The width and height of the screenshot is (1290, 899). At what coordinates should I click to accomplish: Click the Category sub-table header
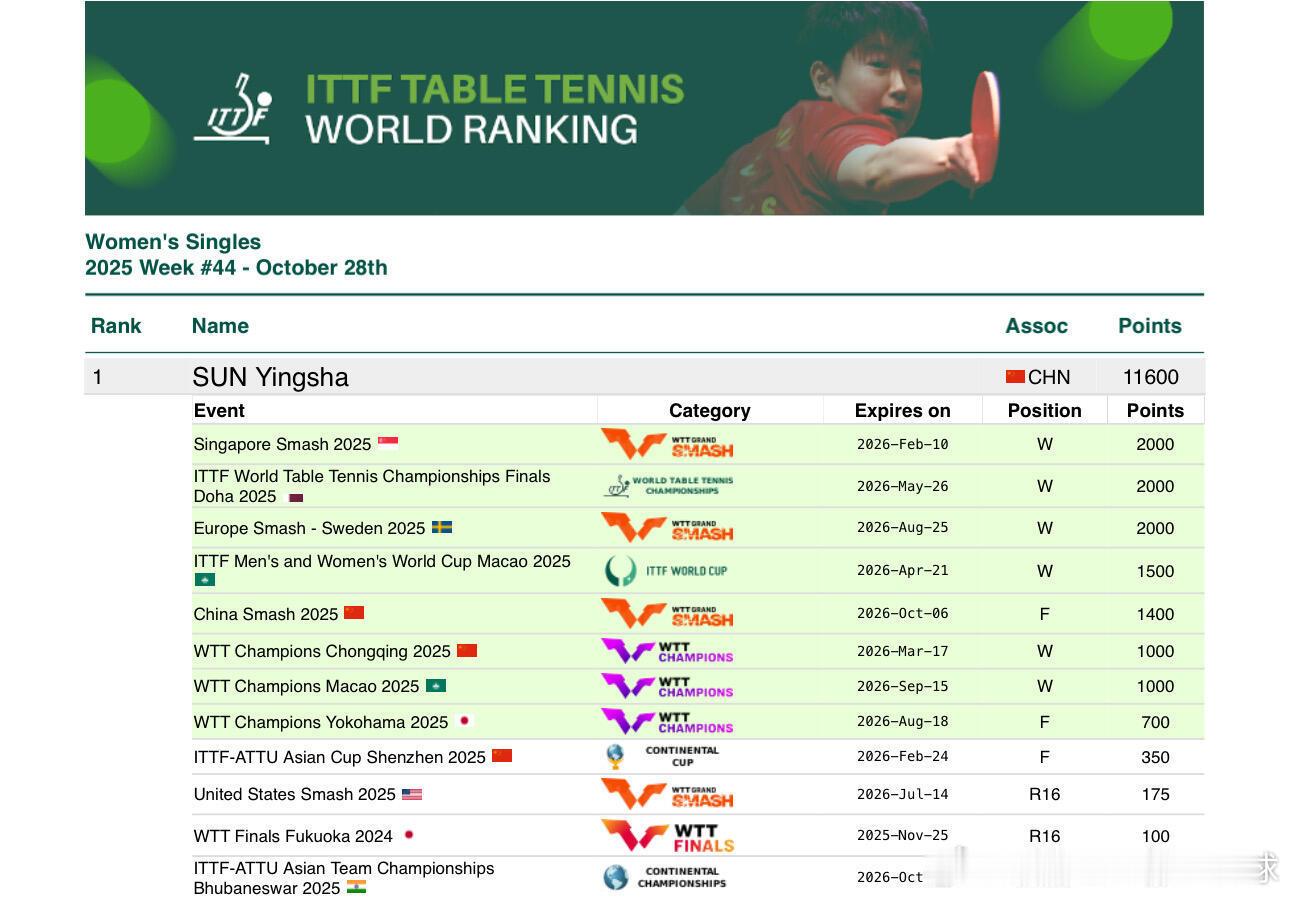pyautogui.click(x=709, y=410)
